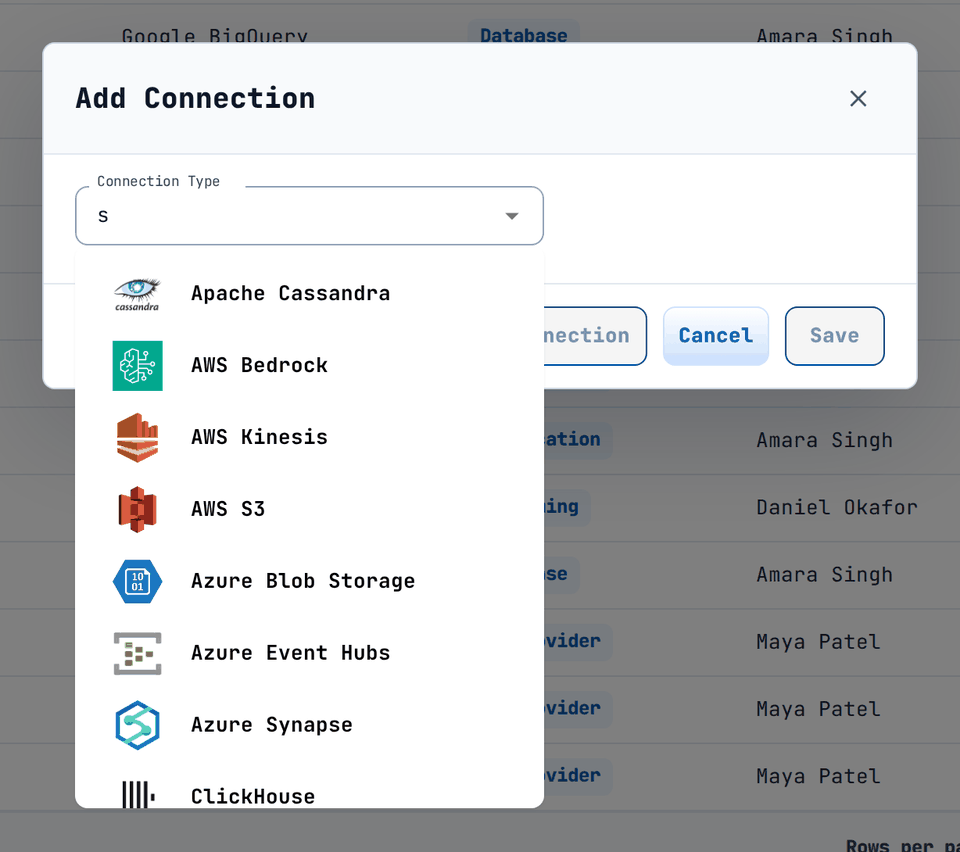Click the Azure Event Hubs icon

[x=137, y=653]
